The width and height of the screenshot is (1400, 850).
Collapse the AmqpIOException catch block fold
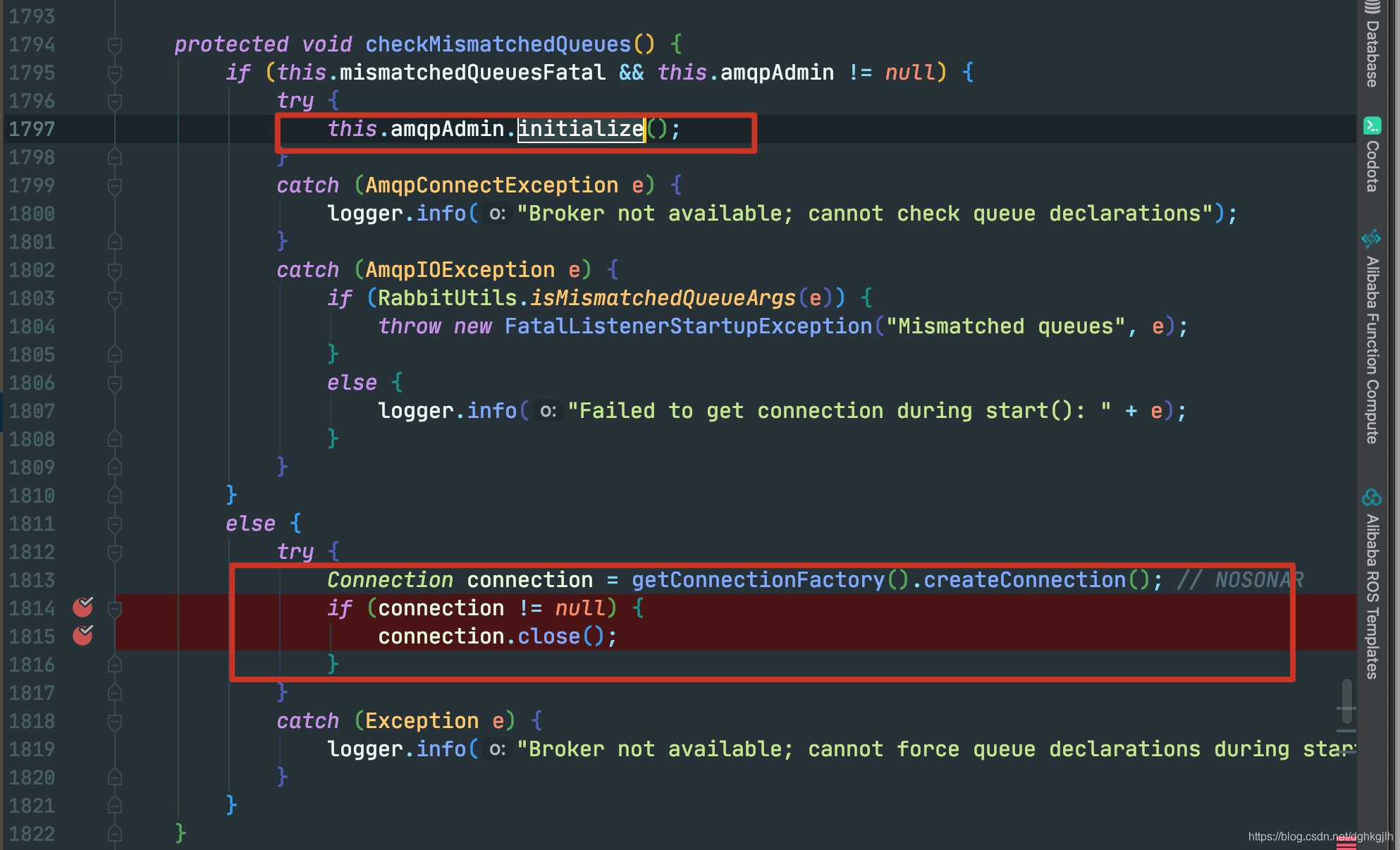click(115, 271)
